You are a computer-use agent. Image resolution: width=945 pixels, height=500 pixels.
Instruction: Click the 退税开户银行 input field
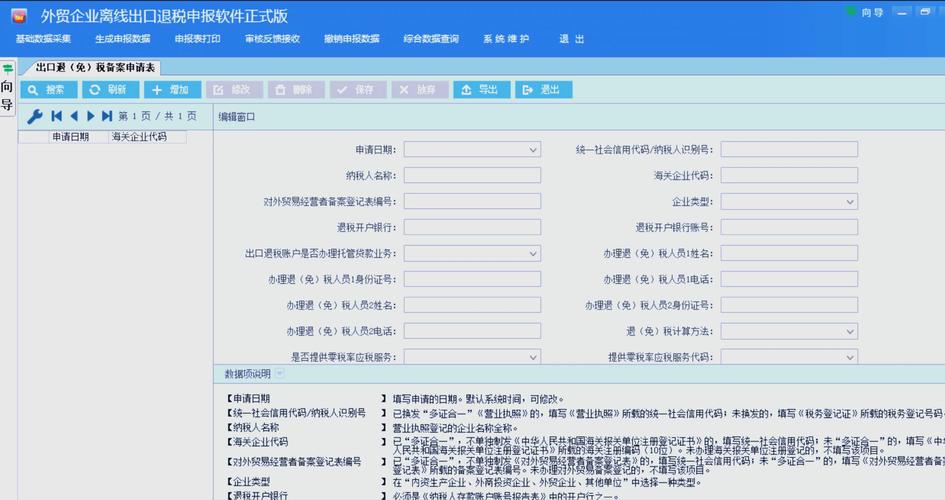(472, 227)
